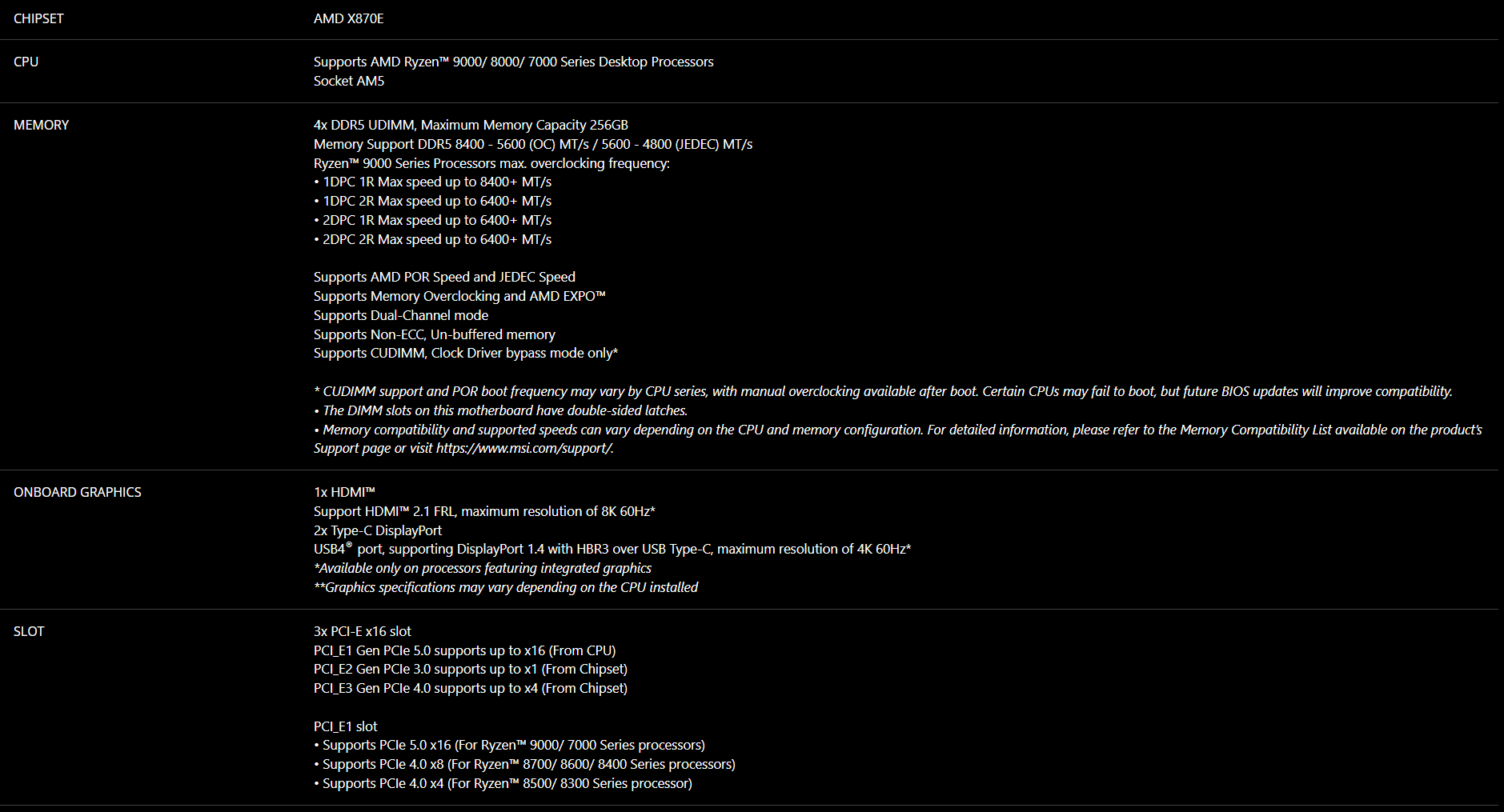Click the Maximum Memory Capacity 256GB line
1504x812 pixels.
tap(471, 125)
